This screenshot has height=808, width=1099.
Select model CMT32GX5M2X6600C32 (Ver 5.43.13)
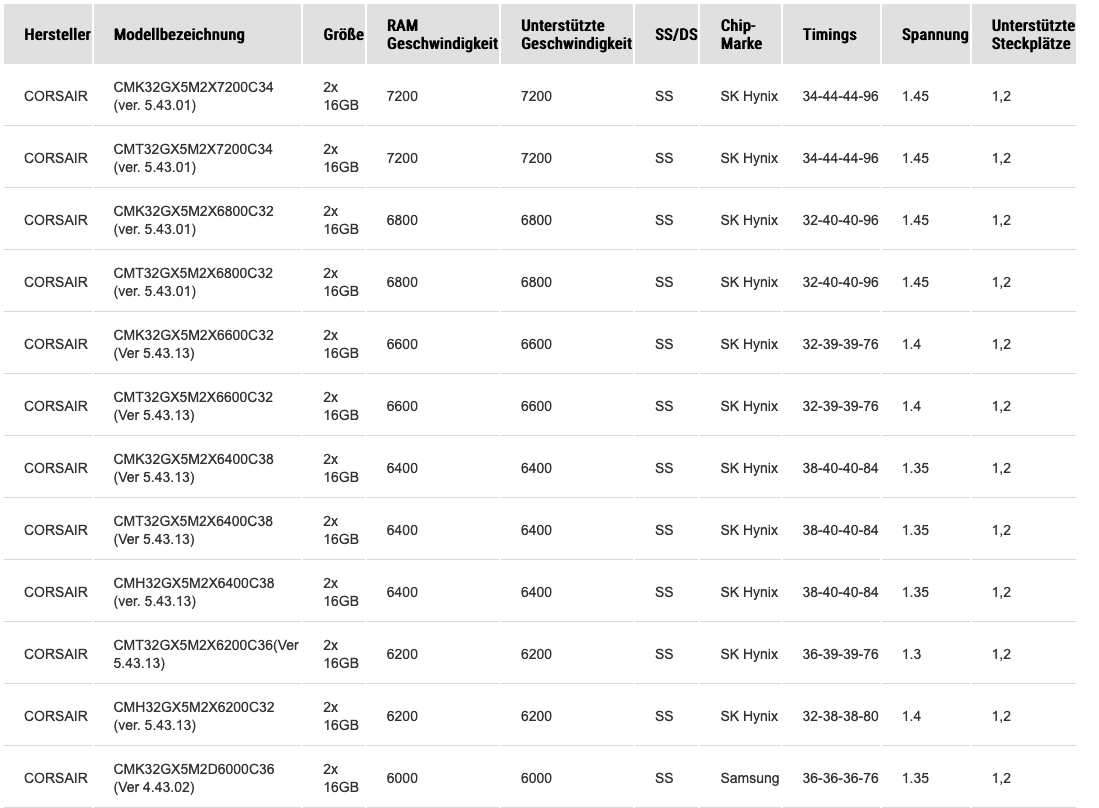pos(193,406)
